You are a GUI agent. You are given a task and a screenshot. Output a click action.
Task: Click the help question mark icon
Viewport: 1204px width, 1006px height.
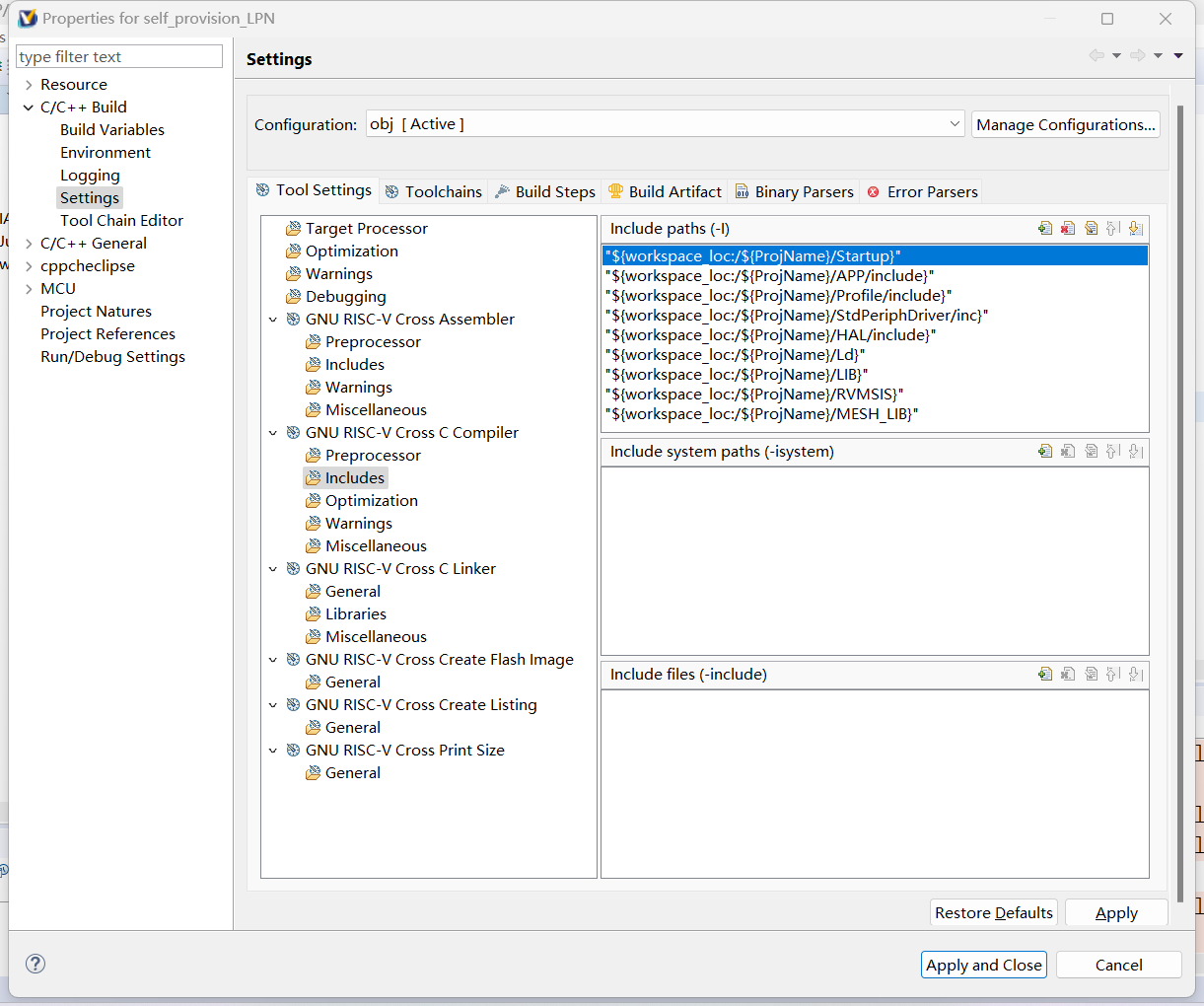35,964
